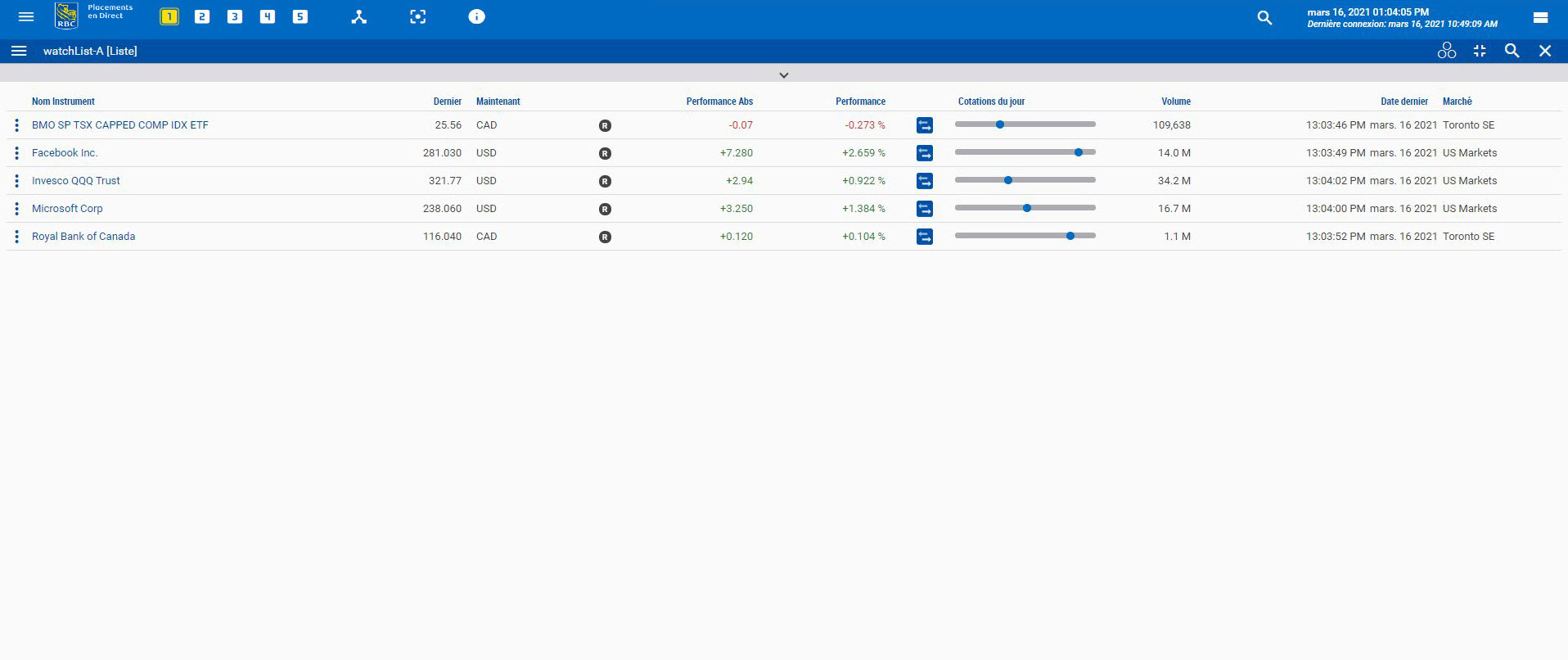Click the Royal Bank last price 116.040
Viewport: 1568px width, 660px height.
pyautogui.click(x=442, y=237)
